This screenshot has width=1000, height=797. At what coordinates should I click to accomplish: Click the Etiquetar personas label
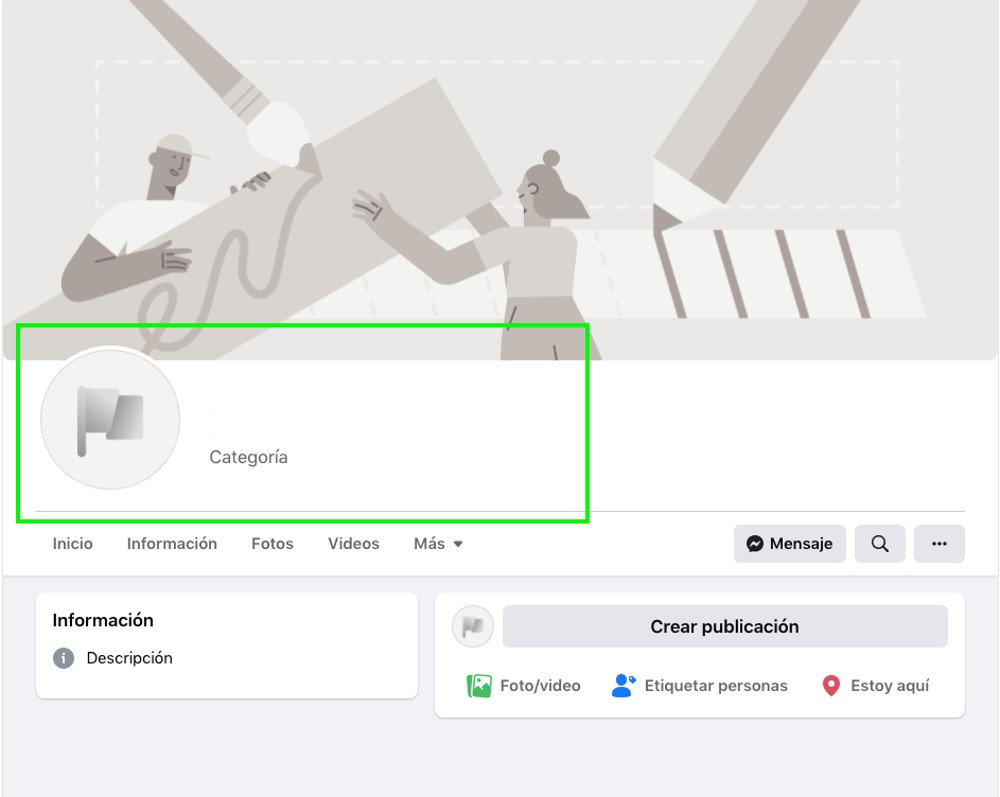pos(714,686)
